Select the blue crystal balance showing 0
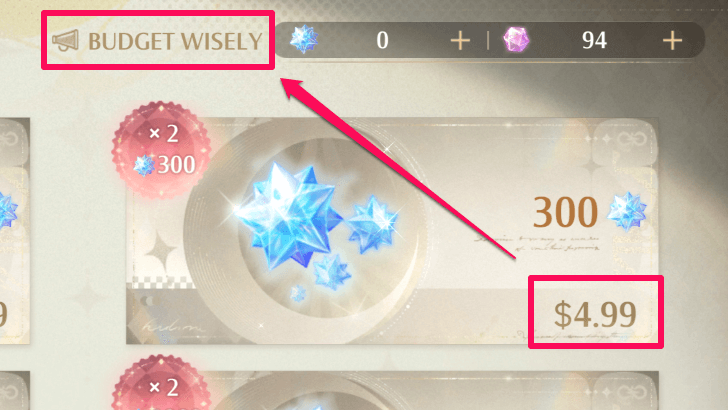Viewport: 728px width, 410px height. [382, 40]
